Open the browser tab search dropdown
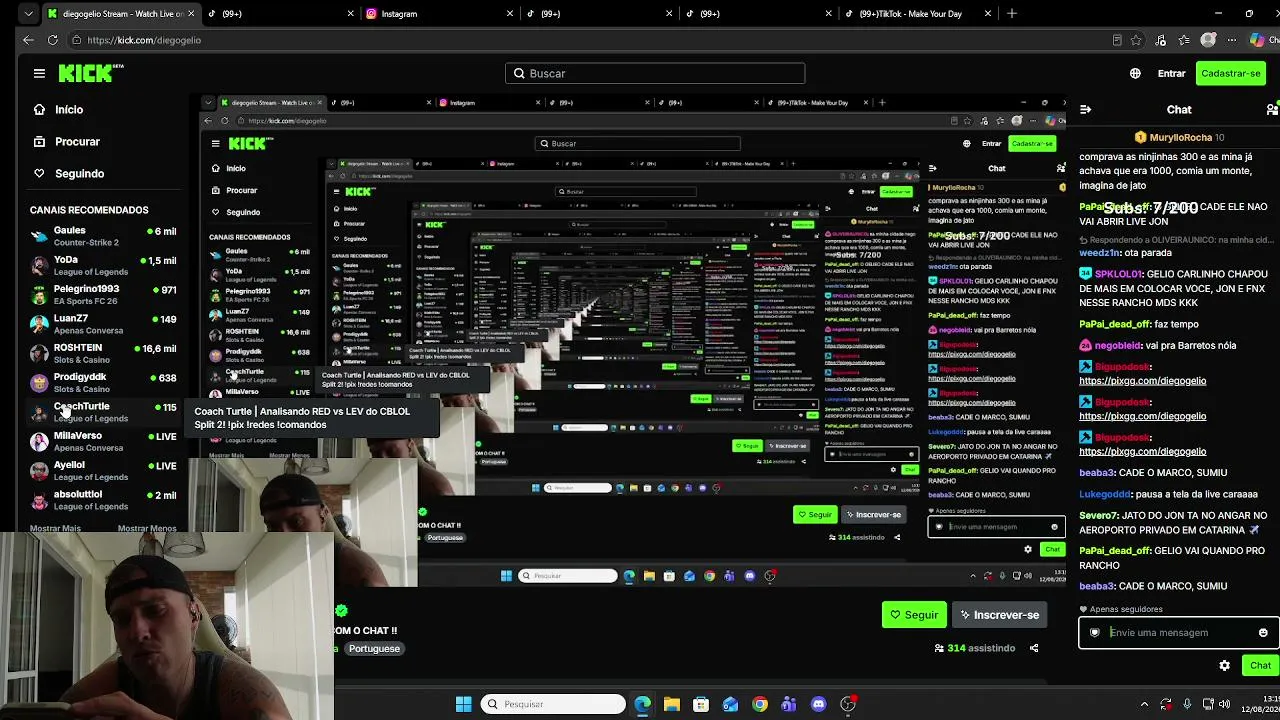1280x720 pixels. click(28, 14)
